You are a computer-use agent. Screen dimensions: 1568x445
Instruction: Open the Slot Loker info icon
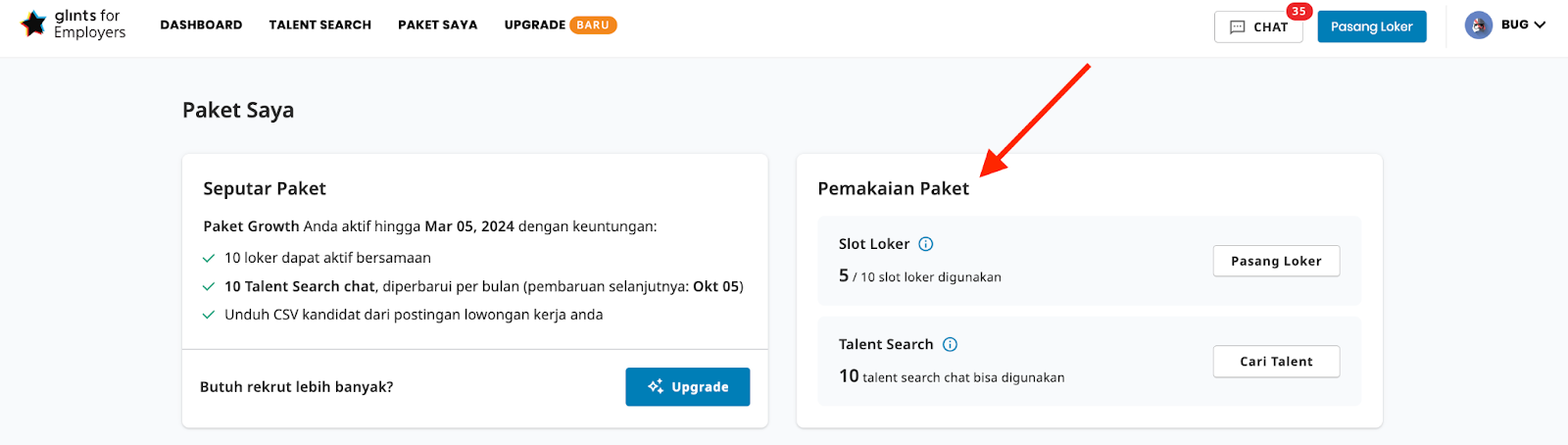click(925, 244)
